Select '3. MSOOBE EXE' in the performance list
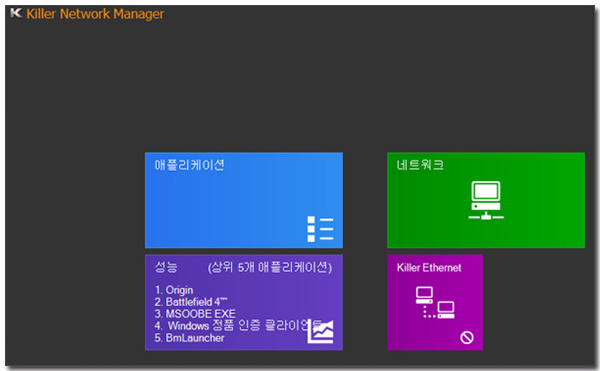 click(195, 314)
